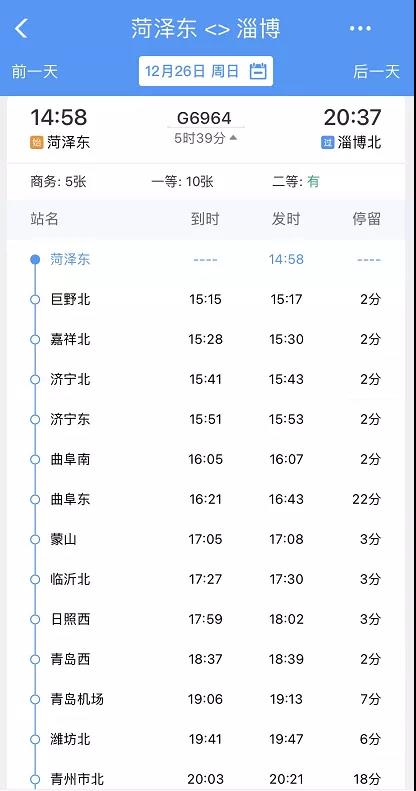Viewport: 416px width, 791px height.
Task: Tap the 潍坊北 station row
Action: coord(206,739)
